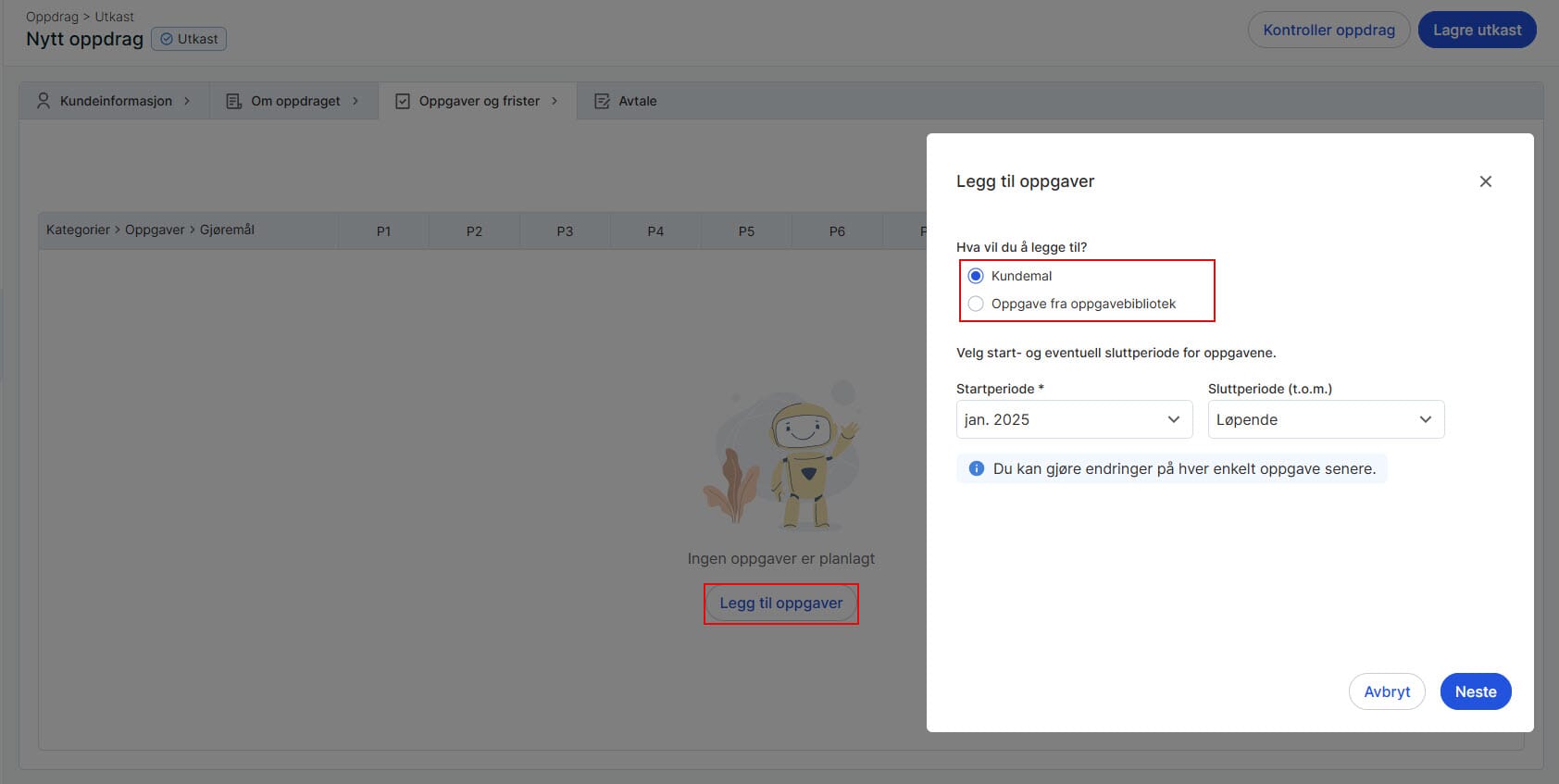Click the blue info icon in notice
This screenshot has width=1559, height=784.
[x=976, y=468]
